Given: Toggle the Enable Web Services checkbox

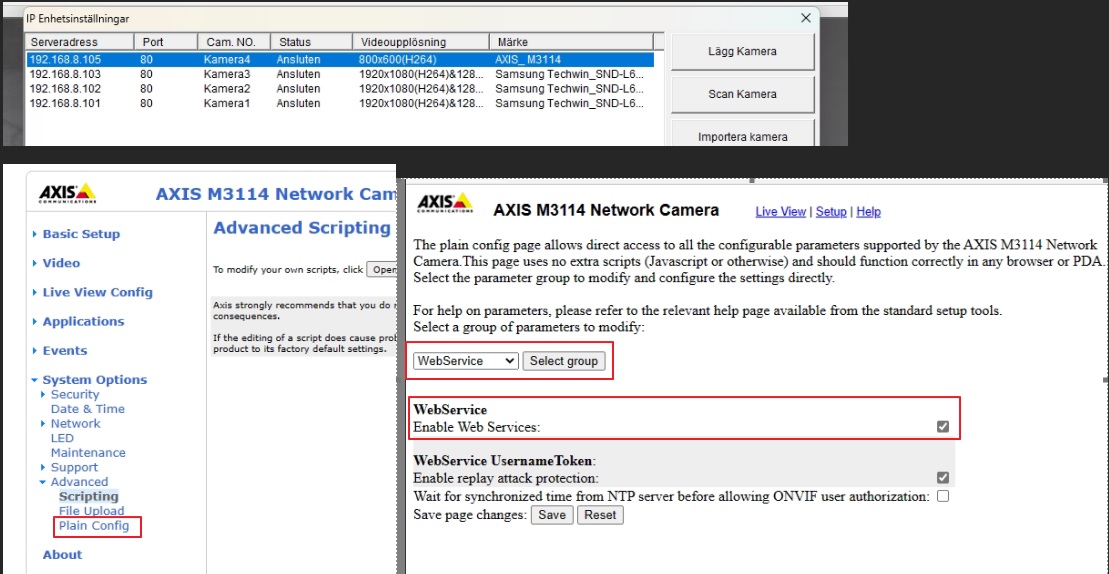Looking at the screenshot, I should (x=942, y=426).
